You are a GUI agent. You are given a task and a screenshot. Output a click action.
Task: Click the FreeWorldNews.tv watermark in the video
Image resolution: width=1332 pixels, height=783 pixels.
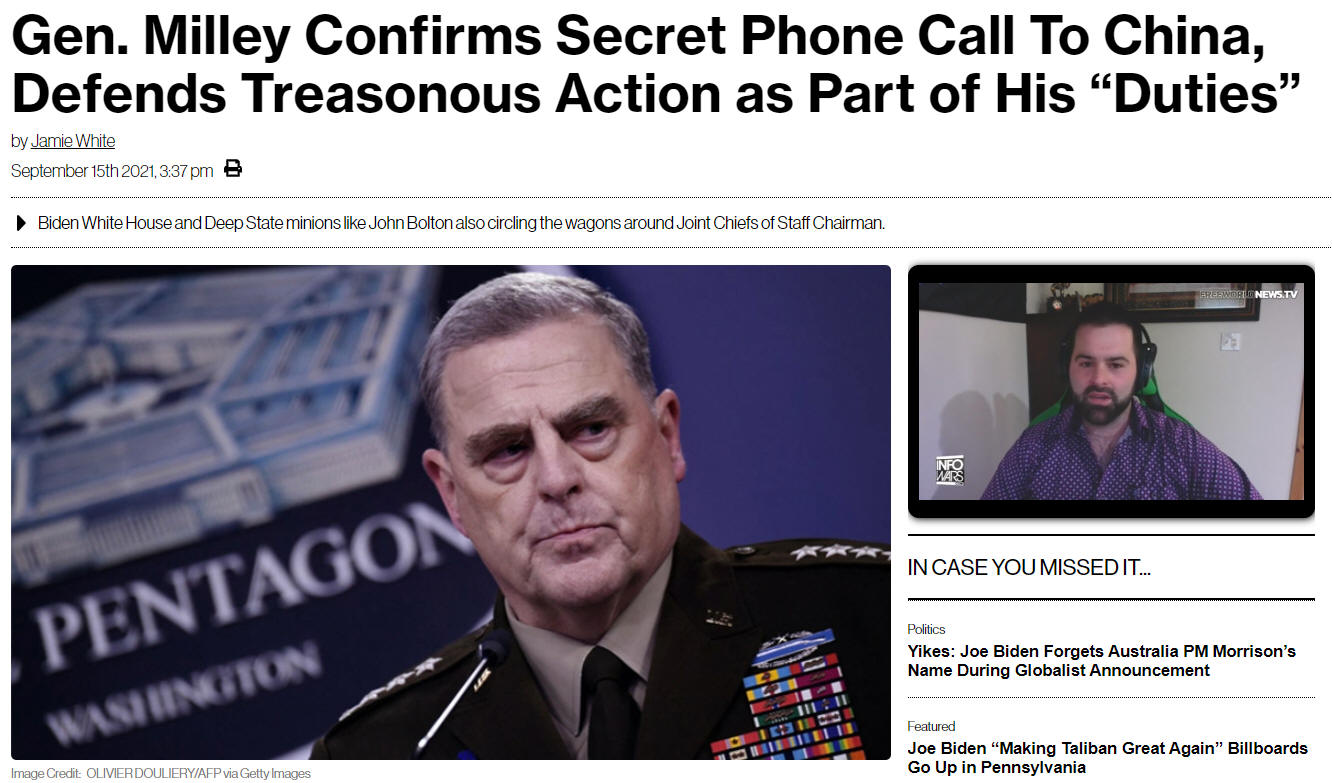click(x=1248, y=294)
